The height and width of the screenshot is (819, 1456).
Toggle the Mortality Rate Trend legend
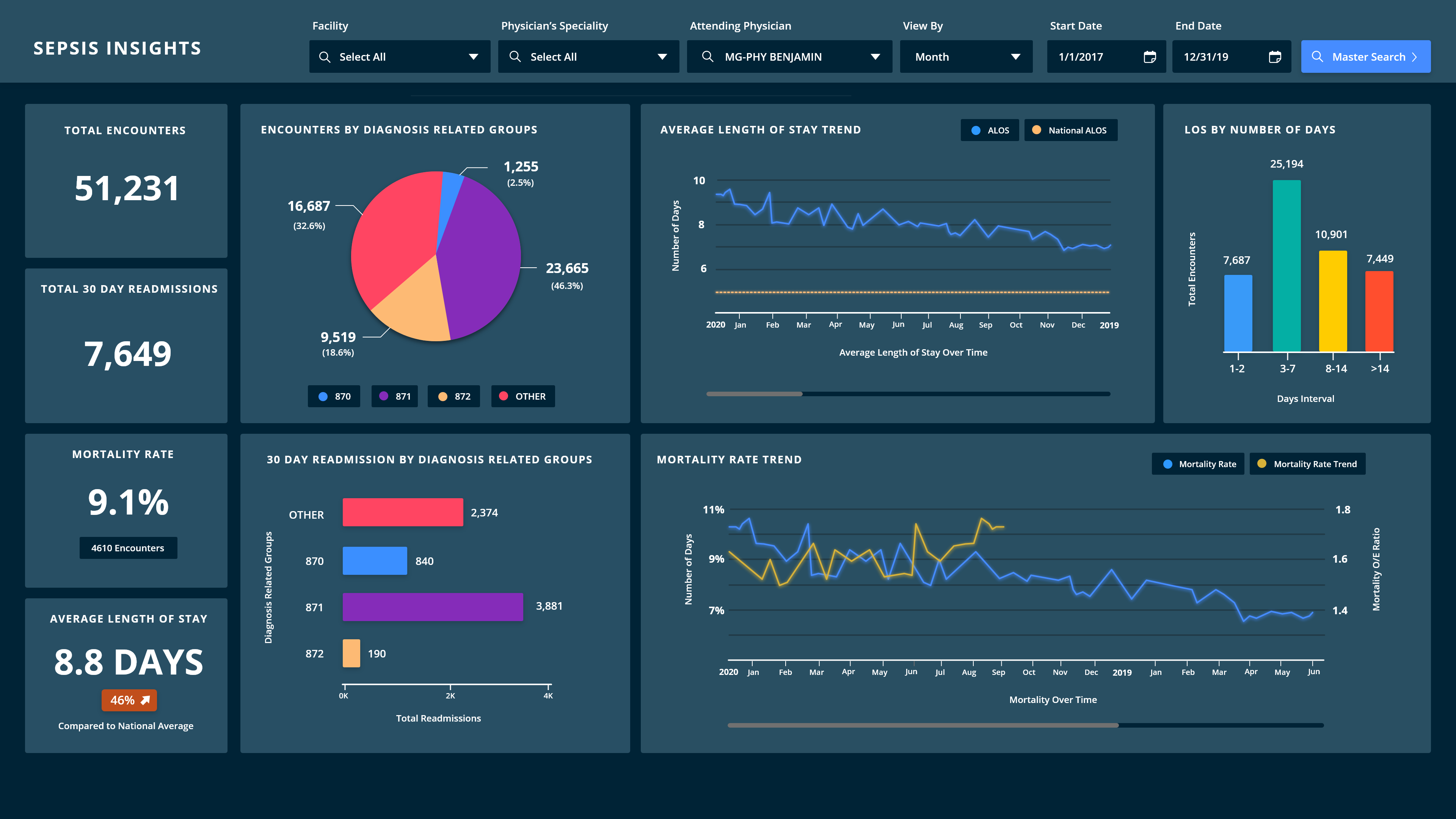click(x=1307, y=464)
